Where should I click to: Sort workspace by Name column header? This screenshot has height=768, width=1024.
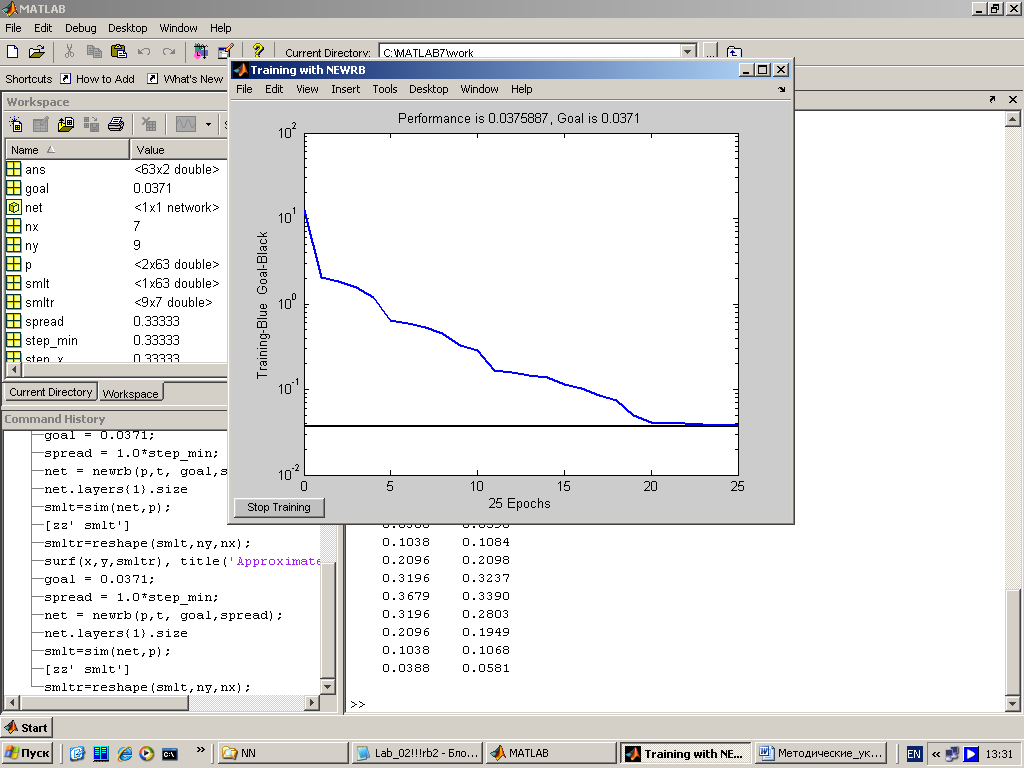pyautogui.click(x=67, y=150)
